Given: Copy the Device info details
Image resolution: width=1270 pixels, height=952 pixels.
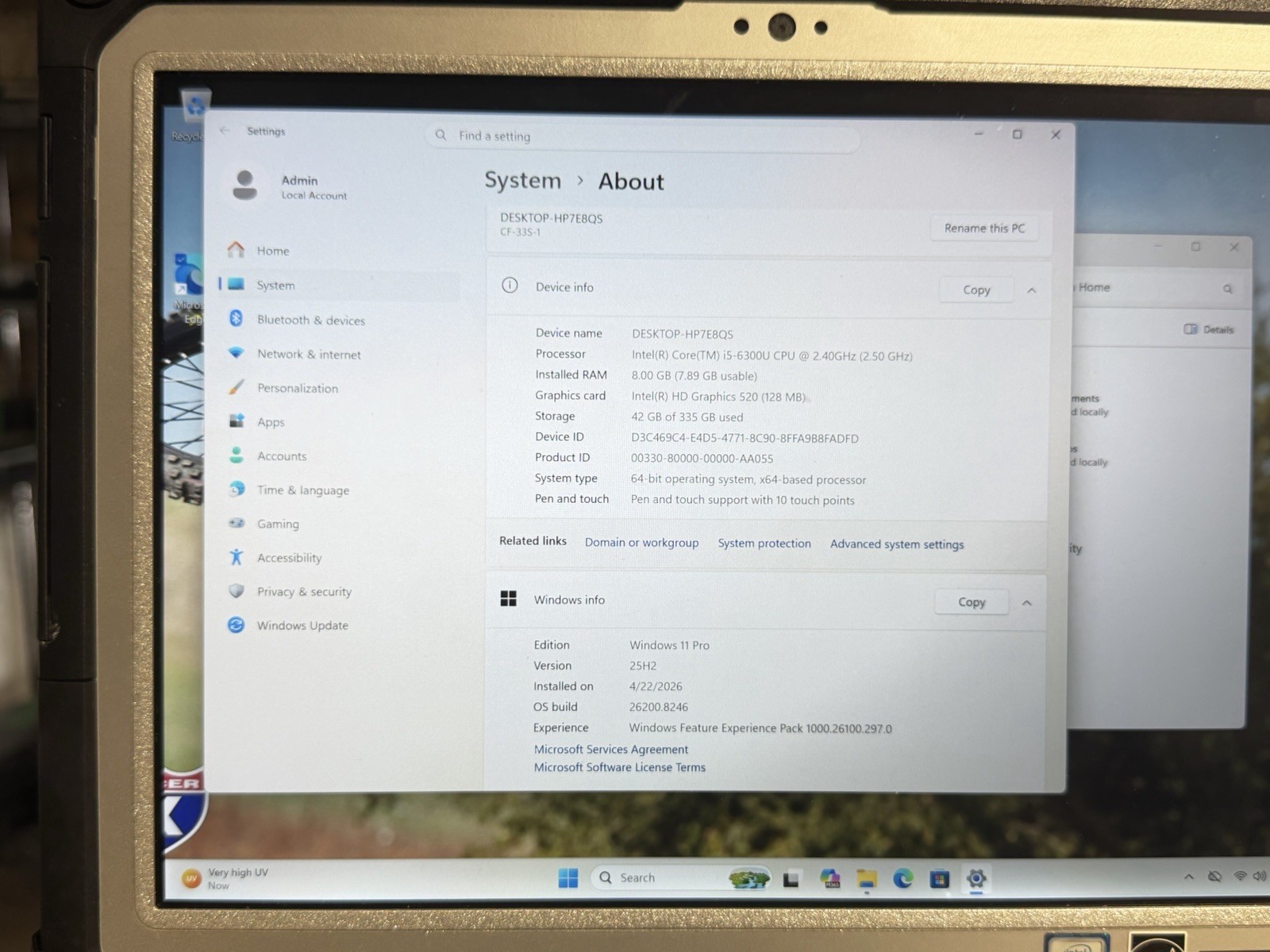Looking at the screenshot, I should (x=976, y=290).
